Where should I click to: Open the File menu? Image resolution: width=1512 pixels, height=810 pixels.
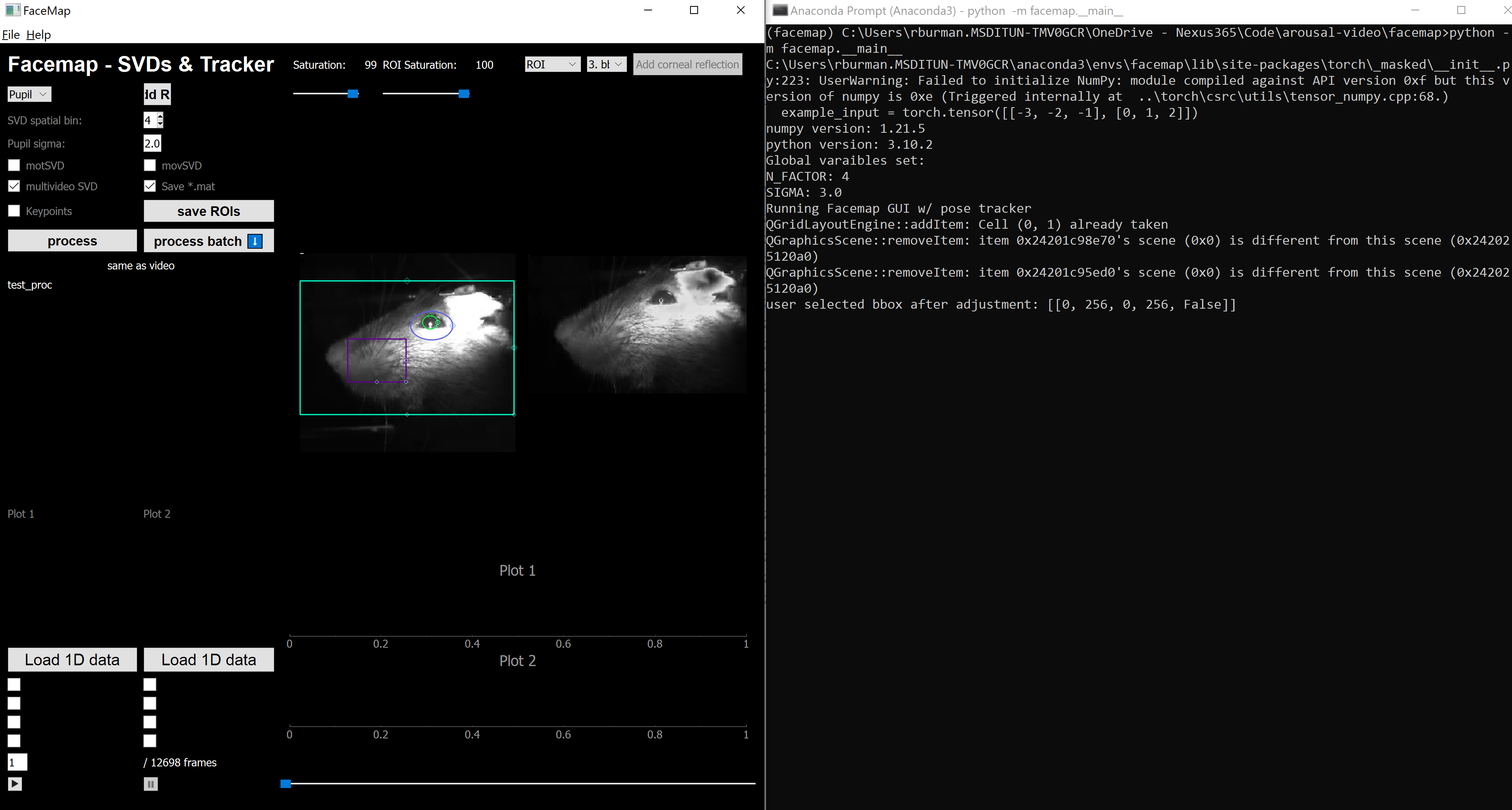(10, 35)
